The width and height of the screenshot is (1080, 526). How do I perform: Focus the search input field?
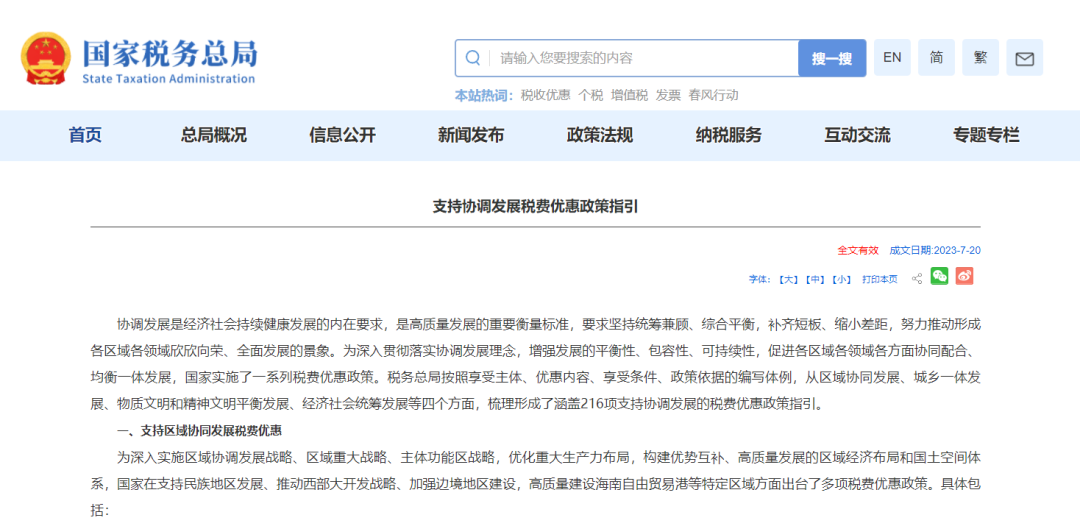click(x=640, y=58)
